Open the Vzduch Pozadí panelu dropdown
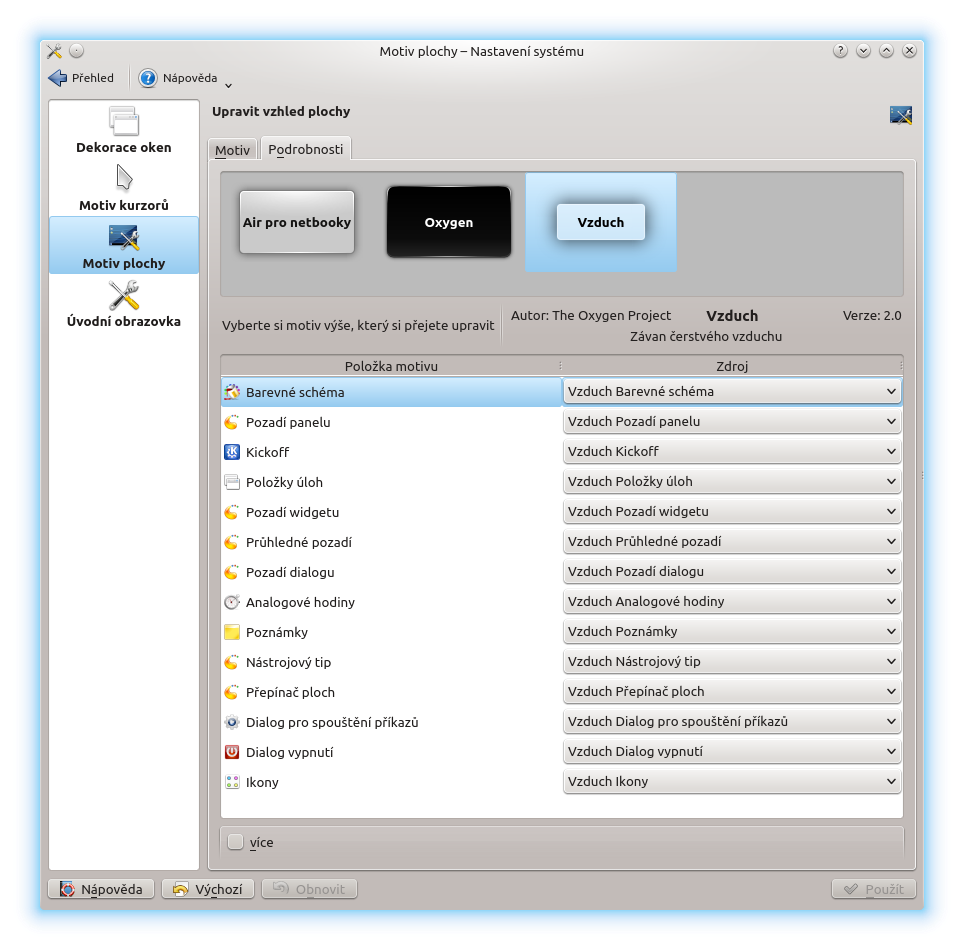Image resolution: width=964 pixels, height=950 pixels. tap(732, 421)
